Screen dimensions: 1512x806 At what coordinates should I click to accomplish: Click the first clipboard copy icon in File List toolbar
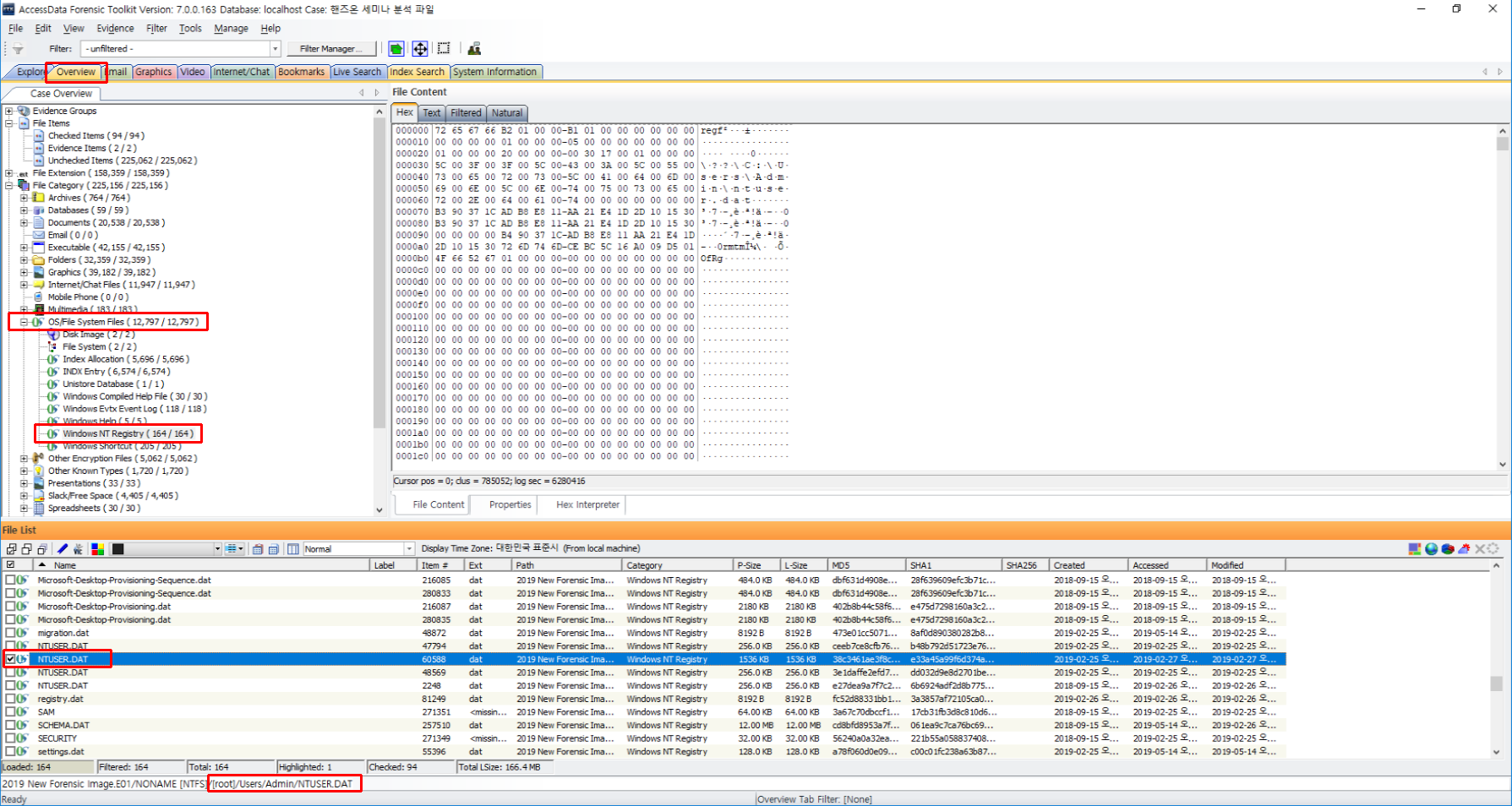point(258,549)
